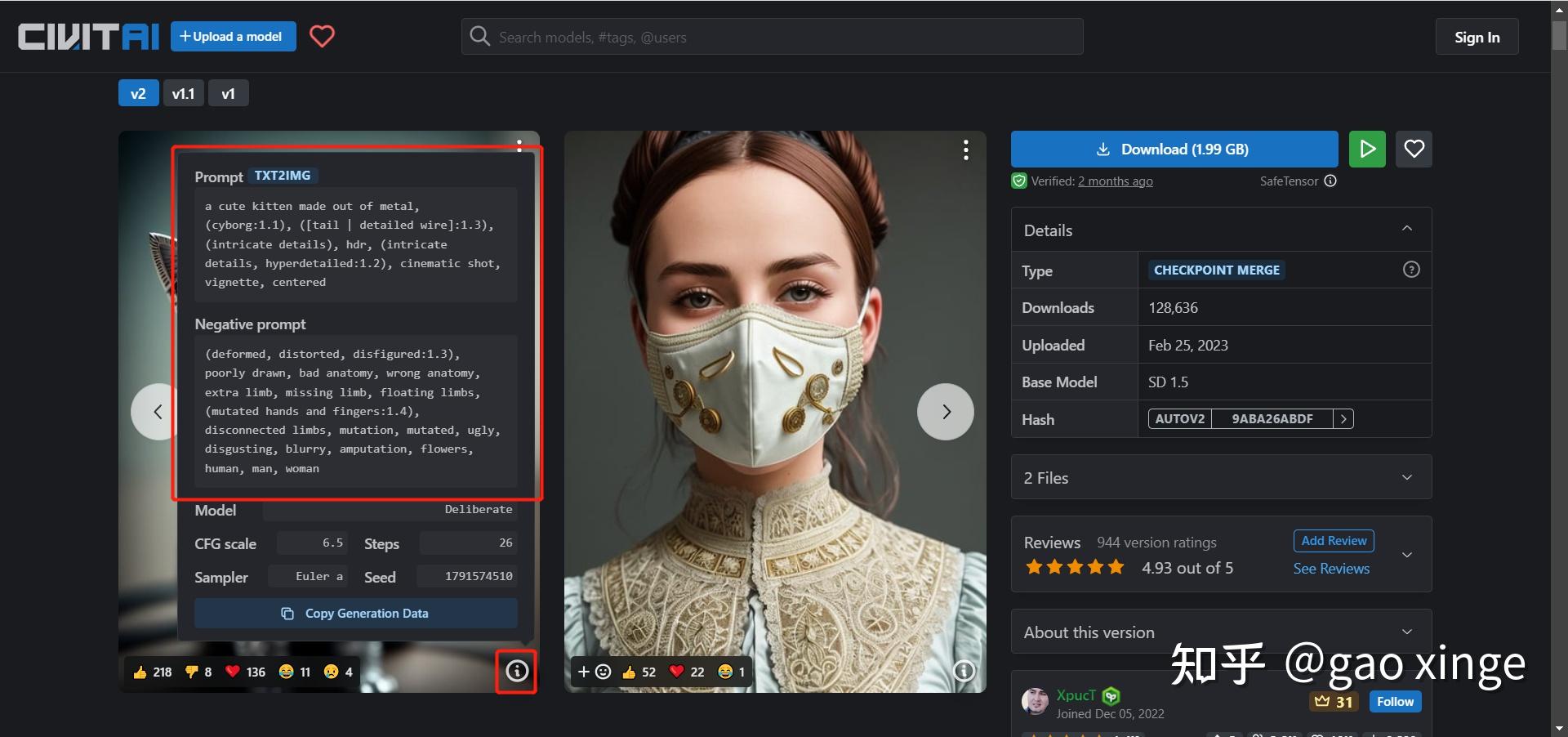The image size is (1568, 737).
Task: Like this model with the heart button
Action: click(x=1414, y=149)
